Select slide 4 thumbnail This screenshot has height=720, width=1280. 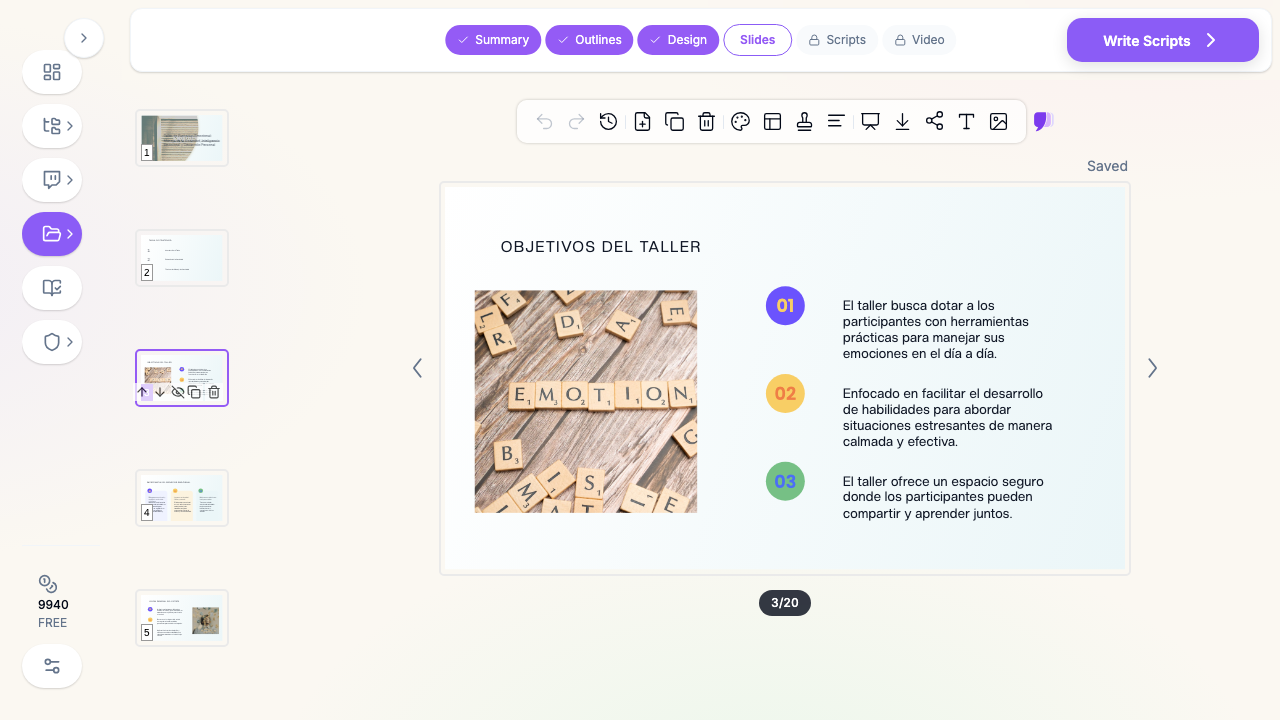pyautogui.click(x=182, y=498)
